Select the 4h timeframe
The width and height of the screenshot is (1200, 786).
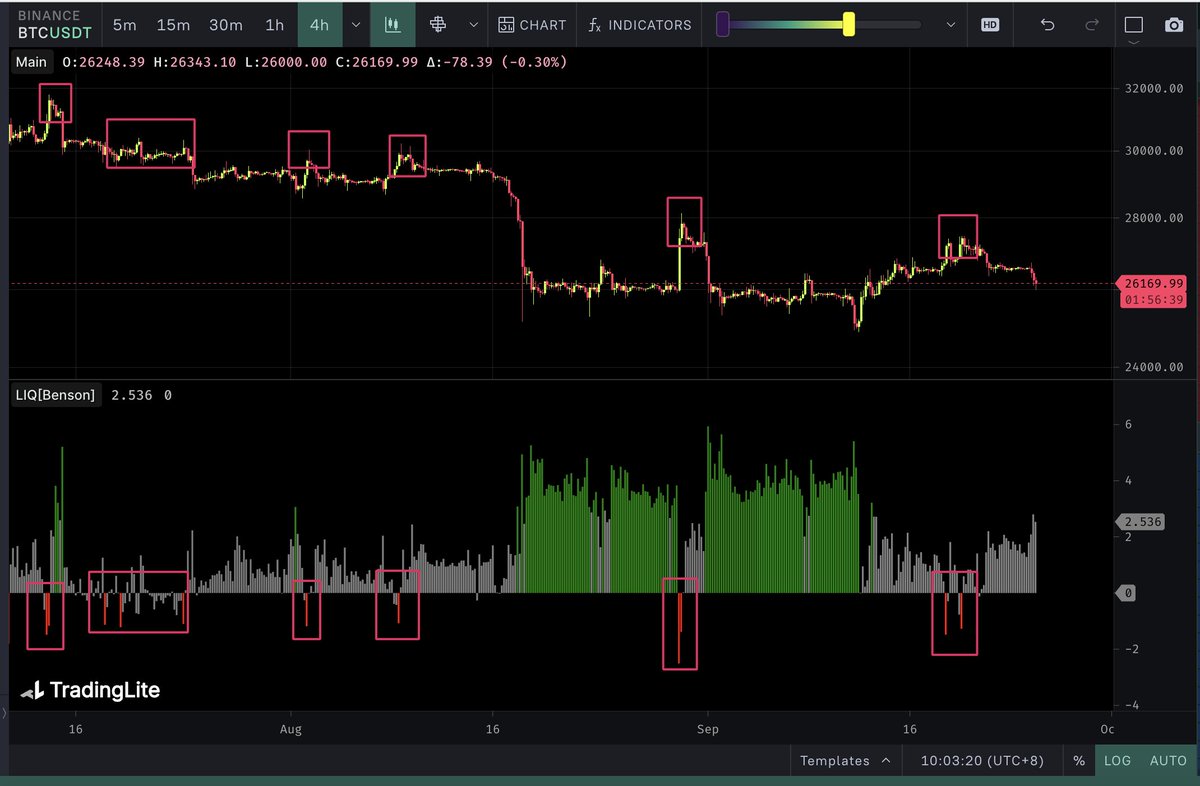pyautogui.click(x=319, y=25)
